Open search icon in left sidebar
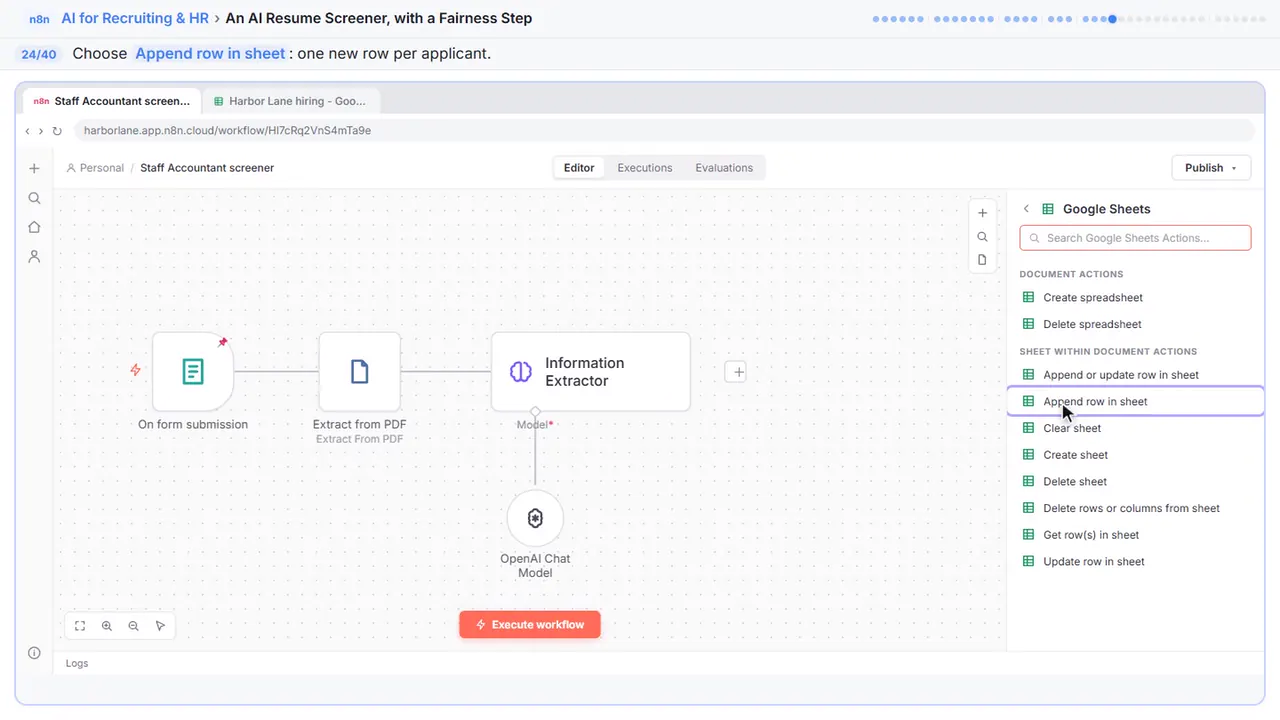Screen dimensions: 1280x720 (x=34, y=198)
